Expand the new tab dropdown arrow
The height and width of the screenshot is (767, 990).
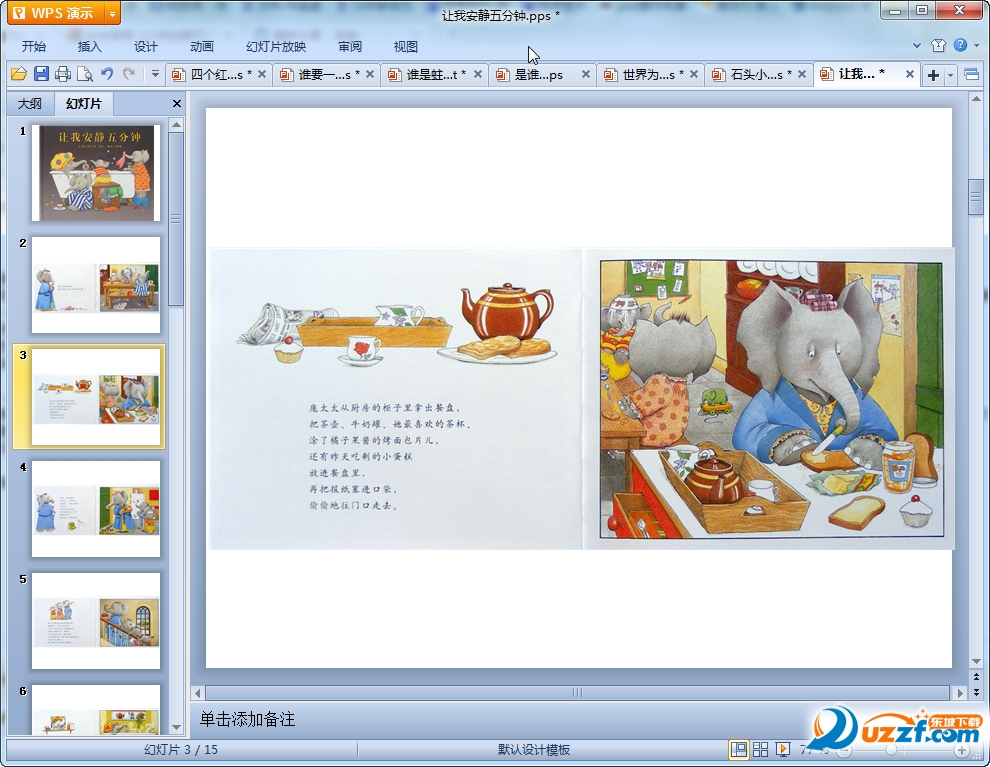pos(951,76)
